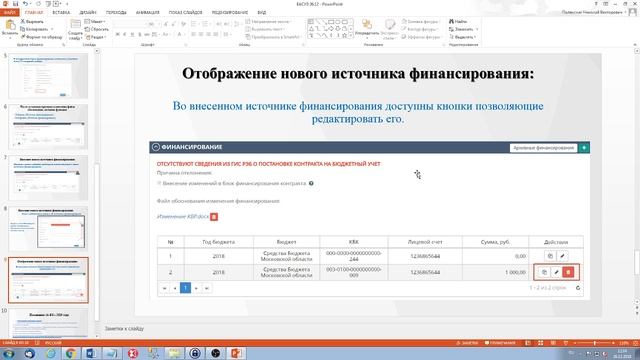Select slide 8 thumbnail in slide panel

pyautogui.click(x=48, y=228)
